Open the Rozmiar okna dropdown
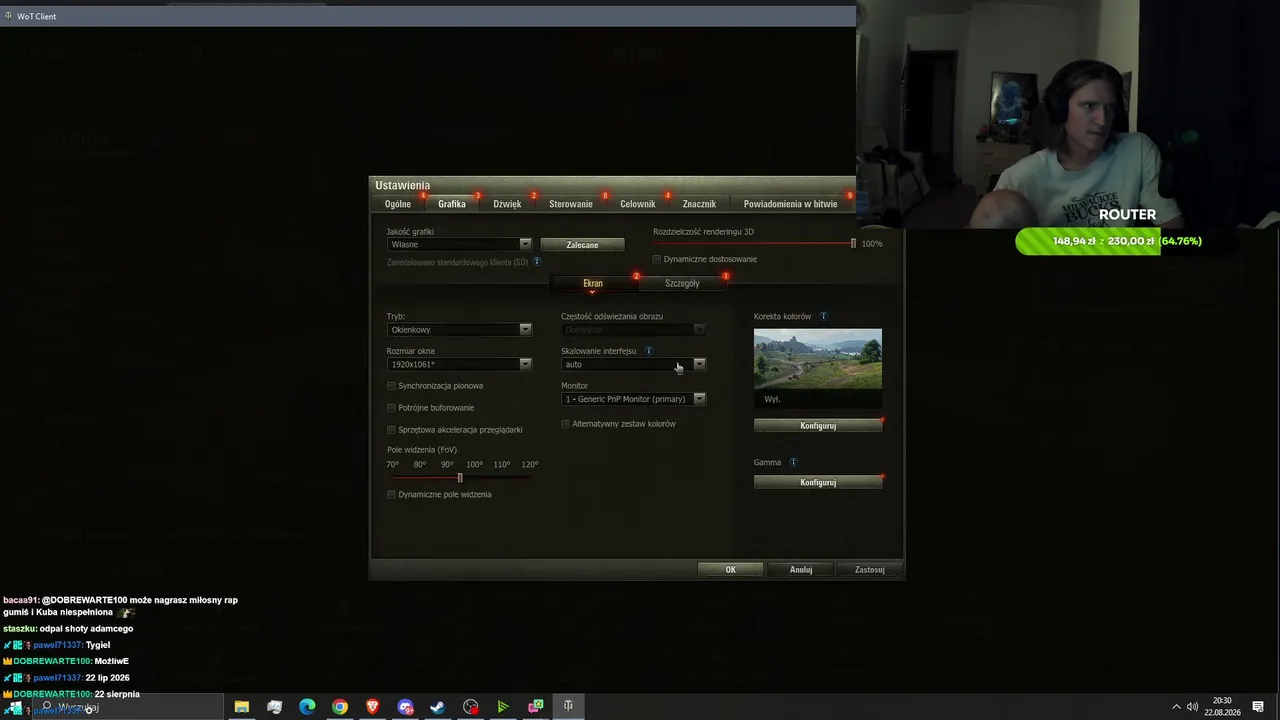The width and height of the screenshot is (1280, 720). click(x=459, y=364)
